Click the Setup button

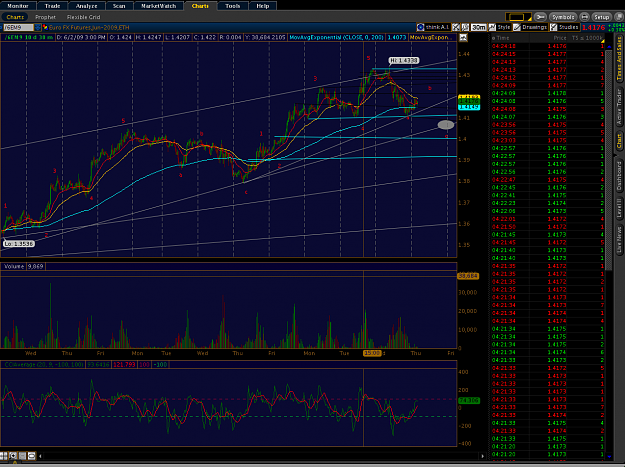tap(601, 17)
